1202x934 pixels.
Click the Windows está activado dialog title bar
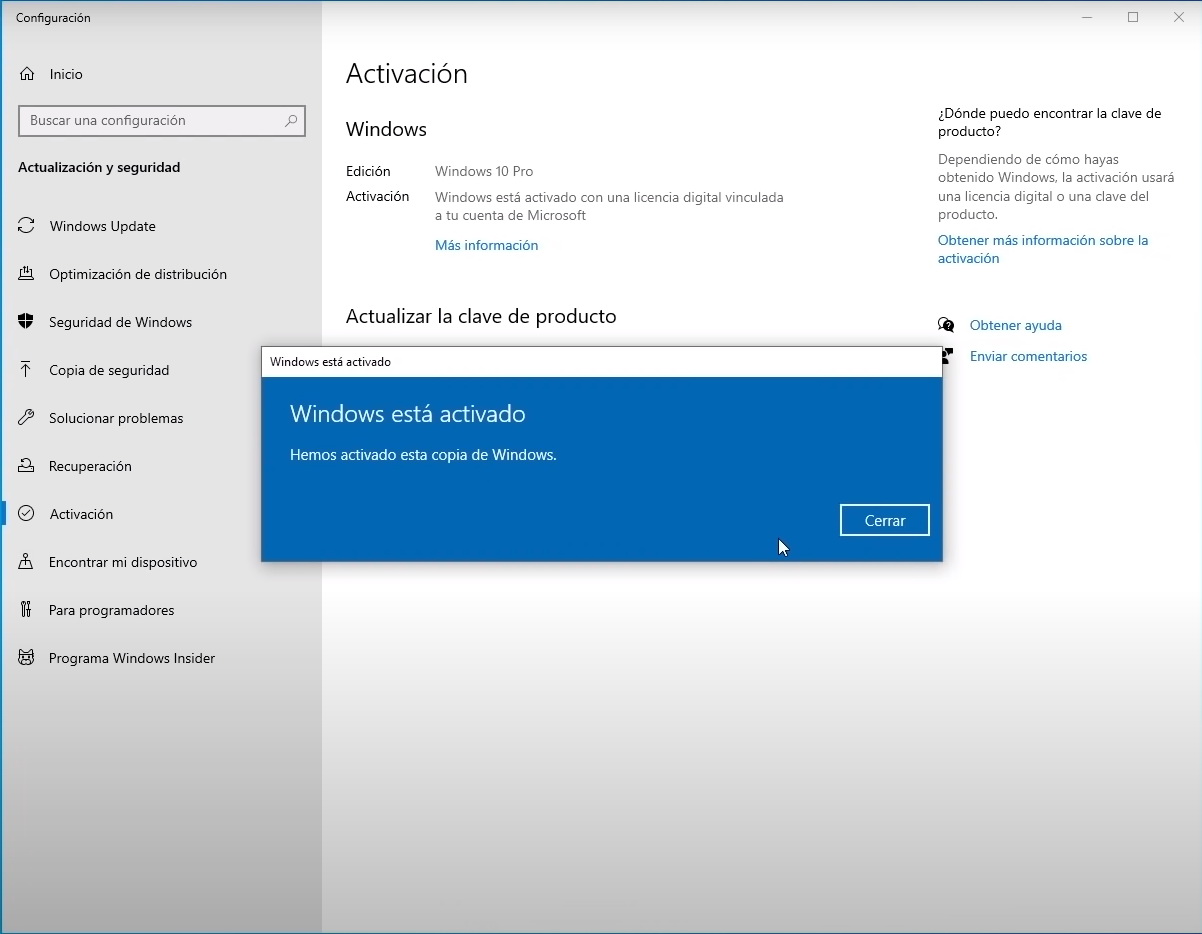pos(601,362)
